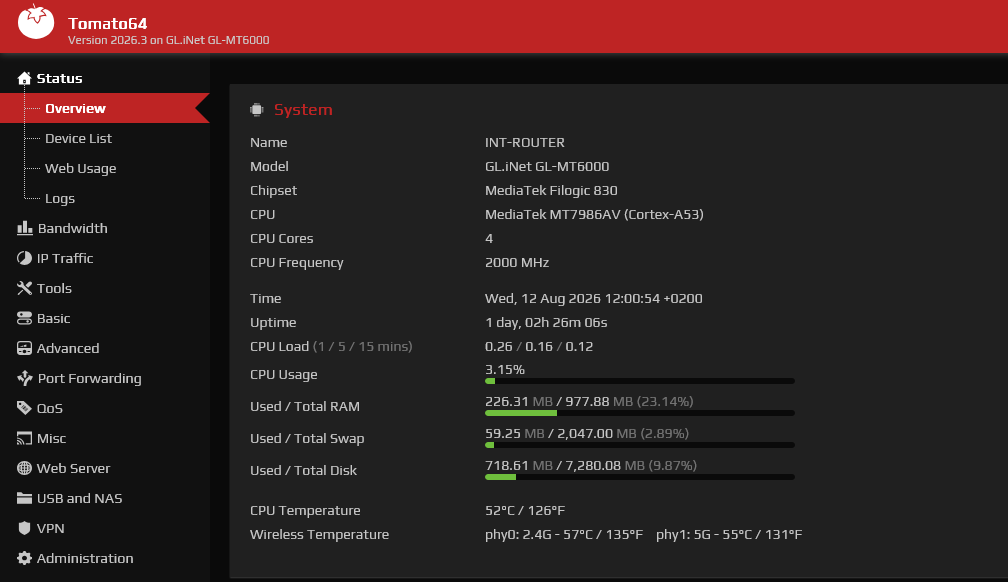Click the Administration gear icon
1008x582 pixels.
24,558
